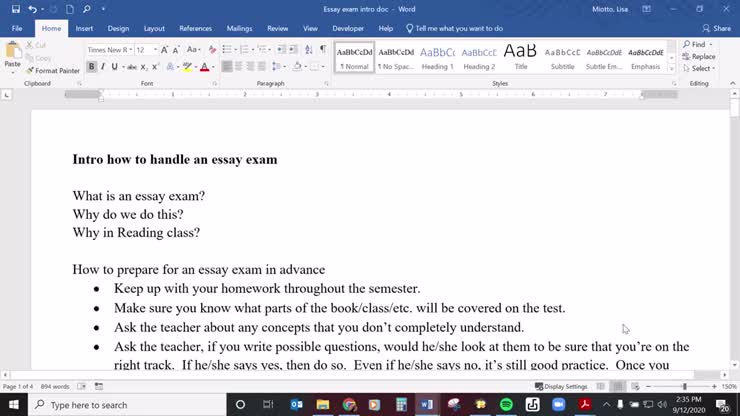Toggle show paragraph marks
Image resolution: width=740 pixels, height=416 pixels.
pyautogui.click(x=323, y=49)
